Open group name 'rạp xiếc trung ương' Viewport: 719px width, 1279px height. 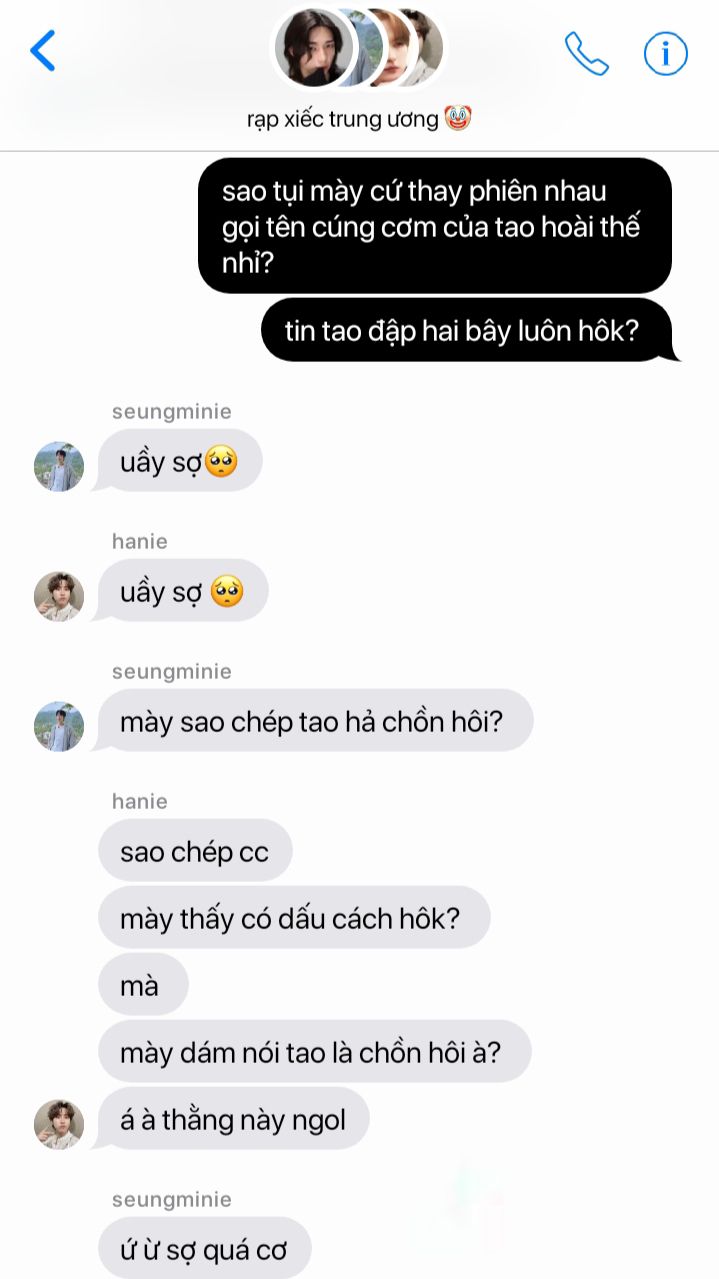[359, 119]
